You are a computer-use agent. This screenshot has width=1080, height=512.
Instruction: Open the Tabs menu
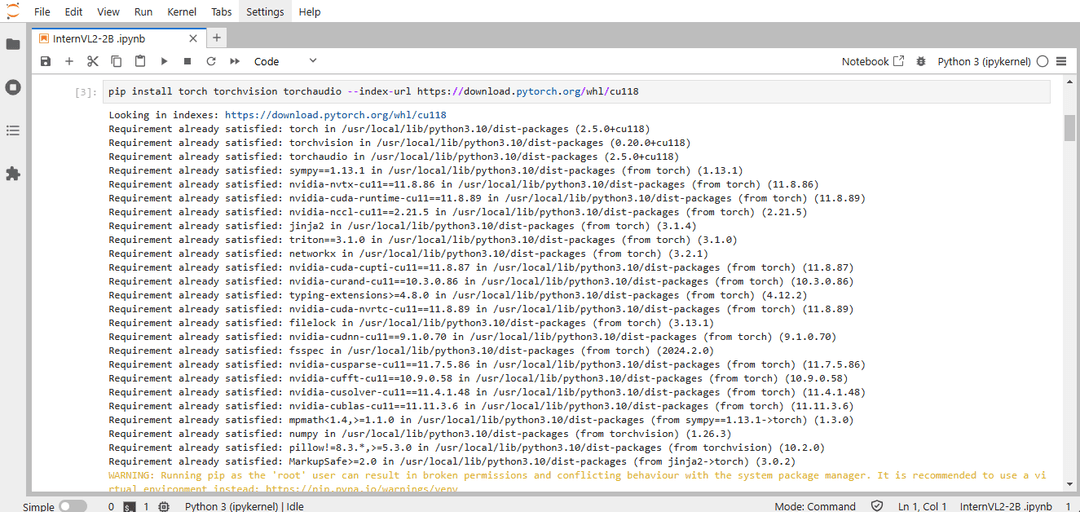coord(221,12)
